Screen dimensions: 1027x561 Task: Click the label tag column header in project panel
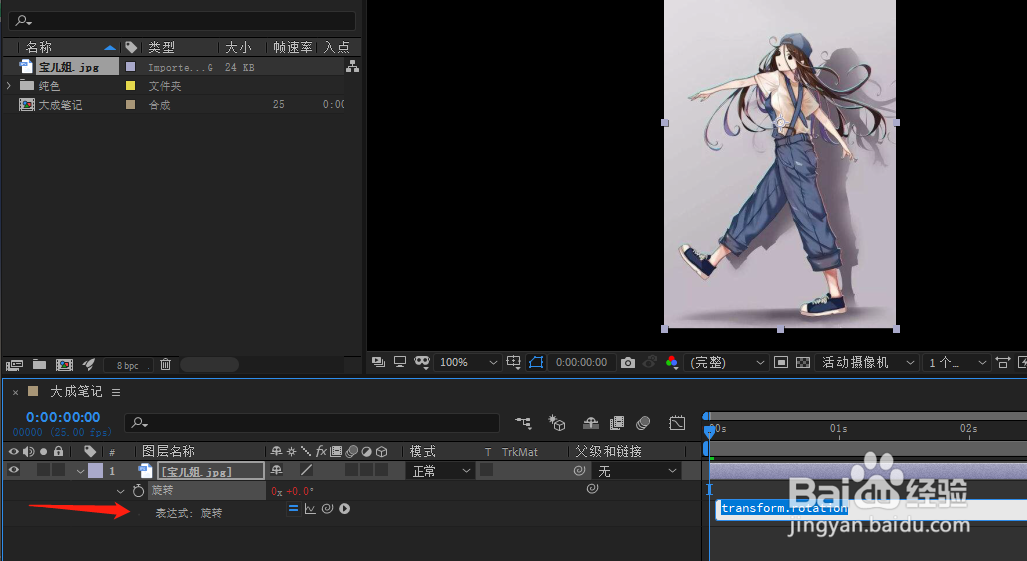coord(131,47)
